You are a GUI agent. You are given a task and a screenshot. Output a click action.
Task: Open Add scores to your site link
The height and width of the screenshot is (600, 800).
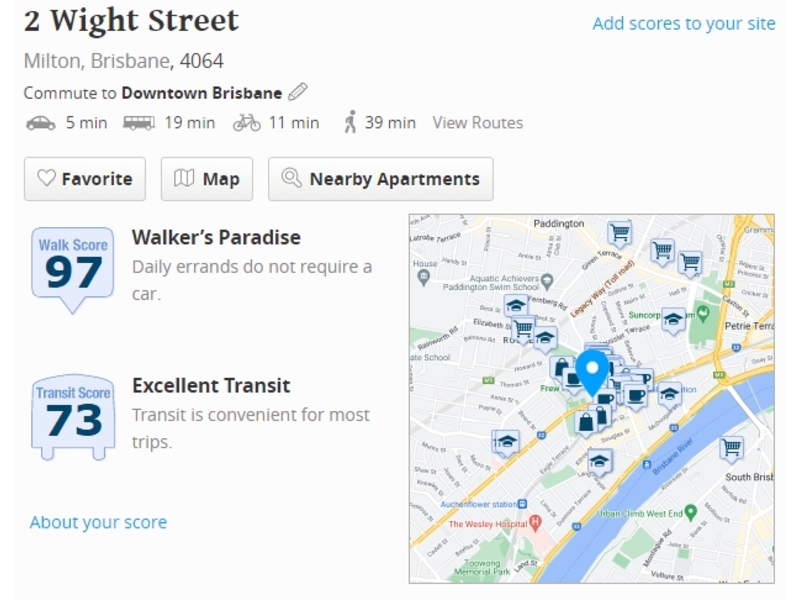684,23
